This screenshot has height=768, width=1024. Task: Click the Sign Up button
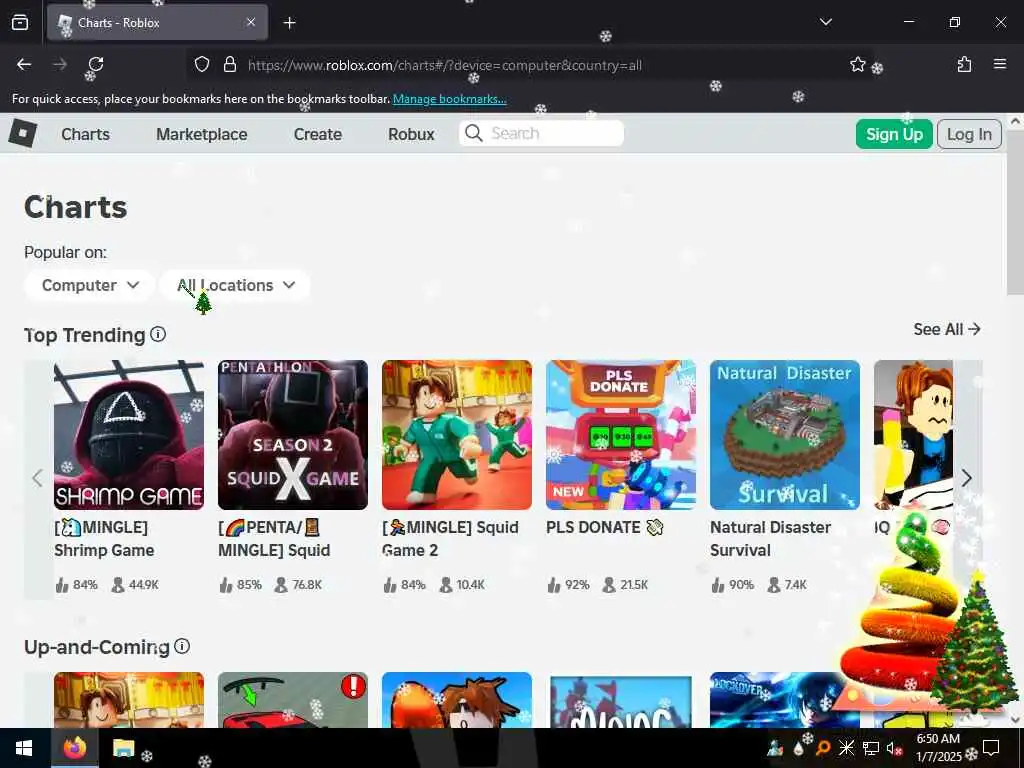pyautogui.click(x=894, y=134)
